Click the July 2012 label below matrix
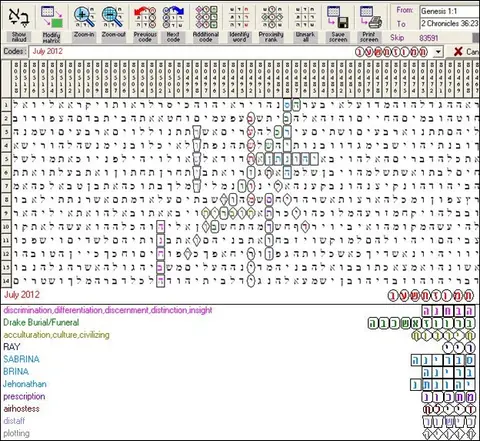Screen dimensions: 480x441 pos(22,295)
